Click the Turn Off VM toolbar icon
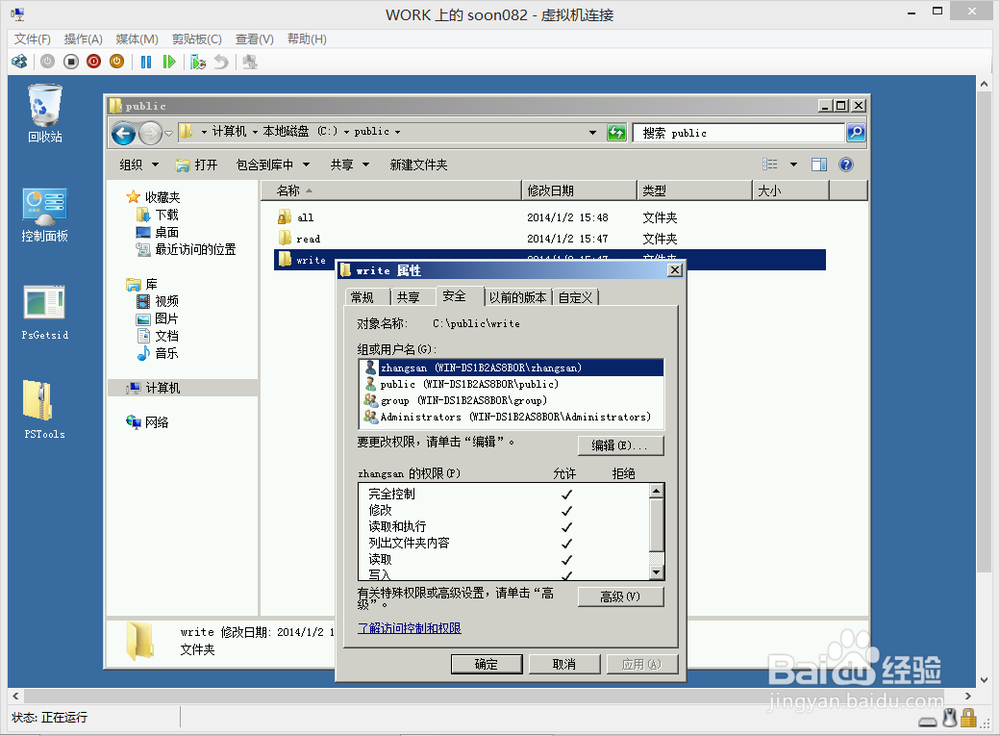The height and width of the screenshot is (736, 1000). point(71,62)
